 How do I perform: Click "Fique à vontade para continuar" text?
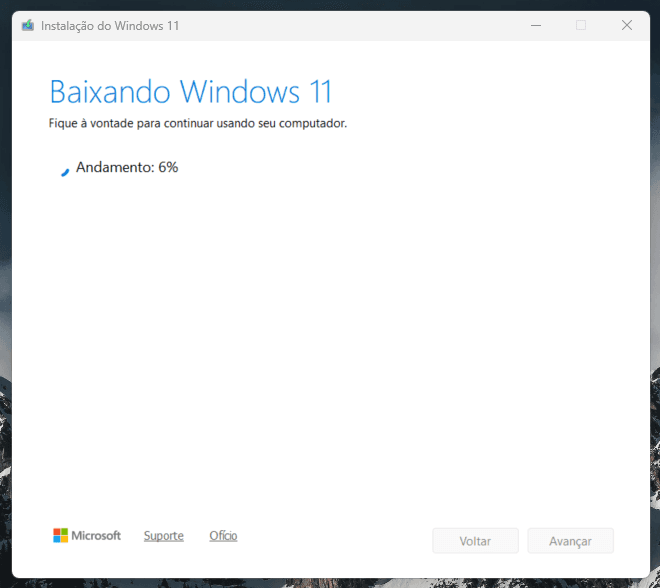[131, 123]
